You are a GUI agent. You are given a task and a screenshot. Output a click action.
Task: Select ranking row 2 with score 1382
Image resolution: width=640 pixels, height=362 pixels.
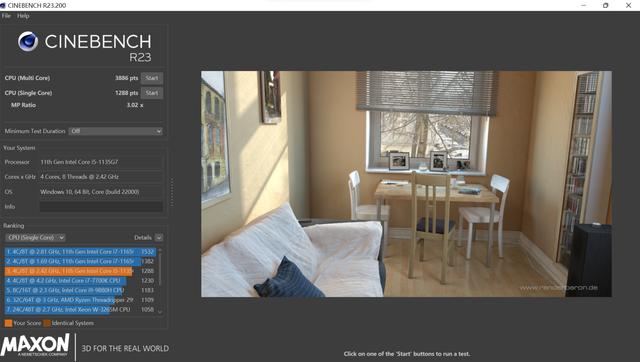(x=80, y=261)
